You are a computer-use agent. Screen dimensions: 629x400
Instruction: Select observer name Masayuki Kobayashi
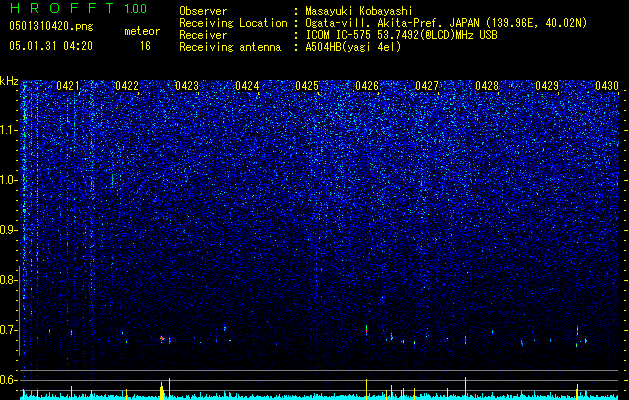pyautogui.click(x=359, y=11)
